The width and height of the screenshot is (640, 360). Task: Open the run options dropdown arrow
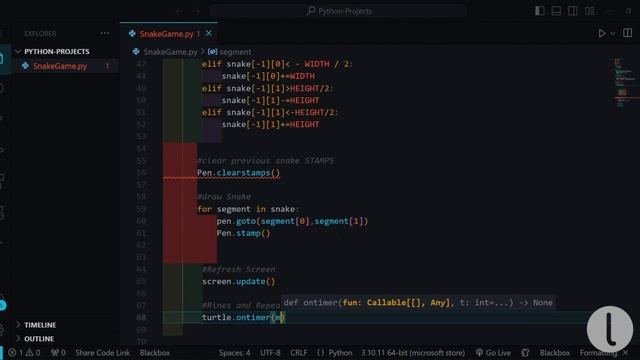point(613,34)
